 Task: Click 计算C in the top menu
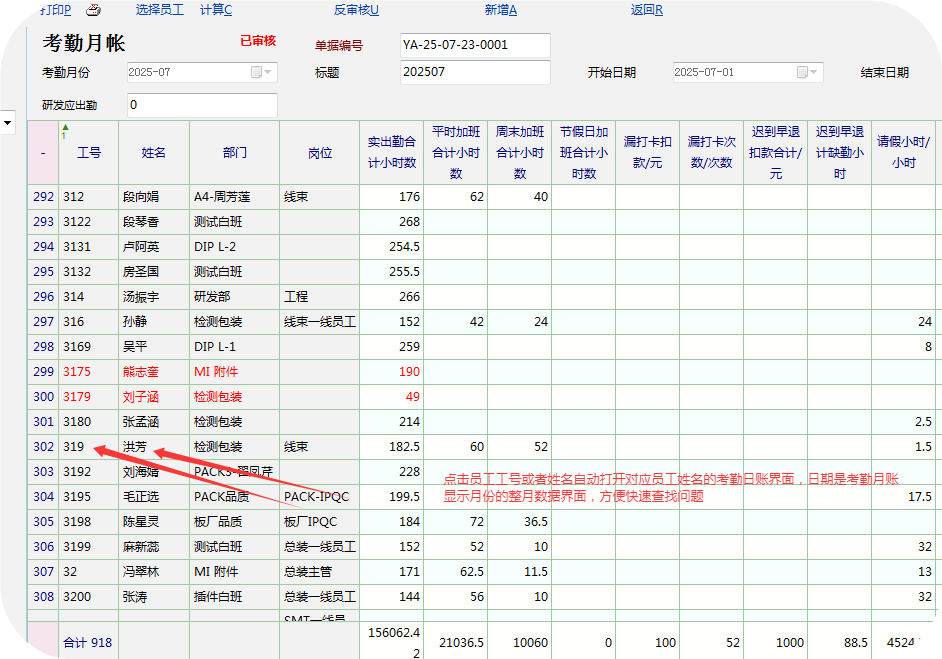point(216,10)
